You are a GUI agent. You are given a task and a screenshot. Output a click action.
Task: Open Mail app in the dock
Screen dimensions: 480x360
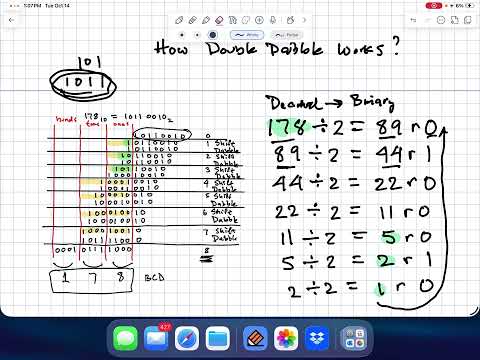pyautogui.click(x=156, y=338)
